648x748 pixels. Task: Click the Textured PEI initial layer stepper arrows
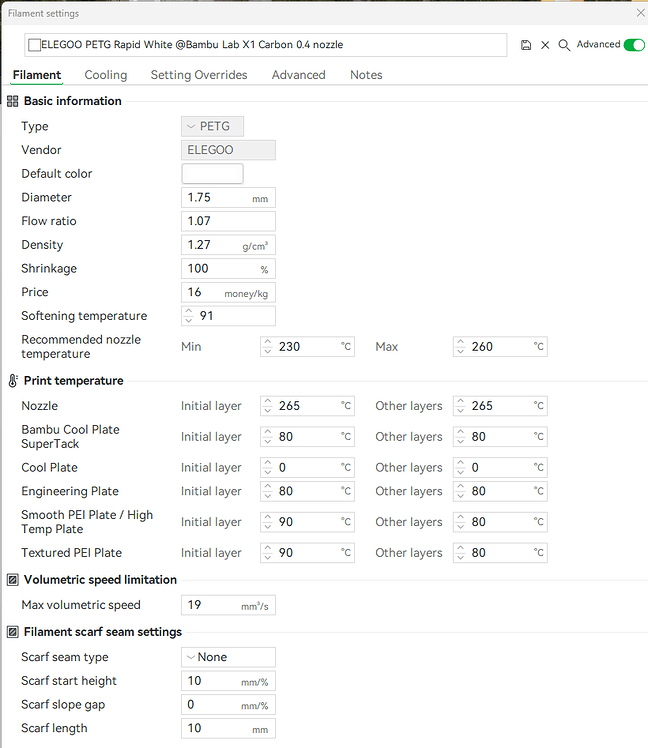268,553
